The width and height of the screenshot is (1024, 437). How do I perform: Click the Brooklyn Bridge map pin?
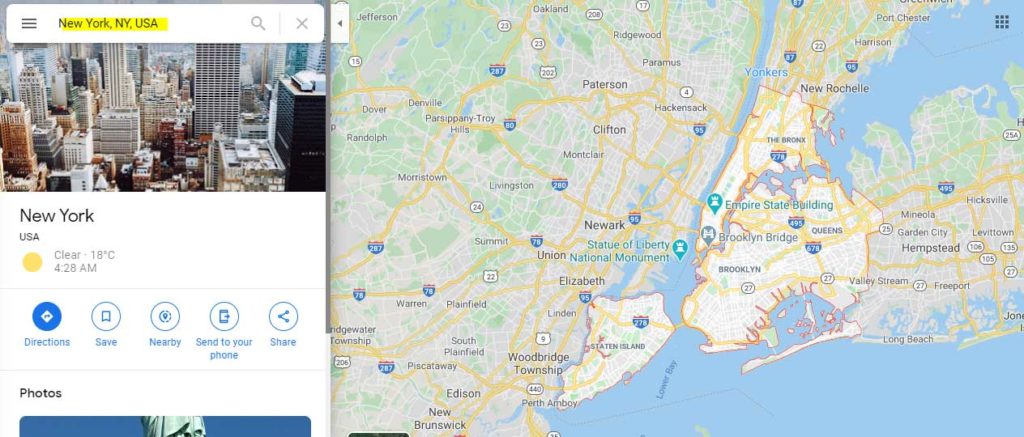click(x=708, y=235)
